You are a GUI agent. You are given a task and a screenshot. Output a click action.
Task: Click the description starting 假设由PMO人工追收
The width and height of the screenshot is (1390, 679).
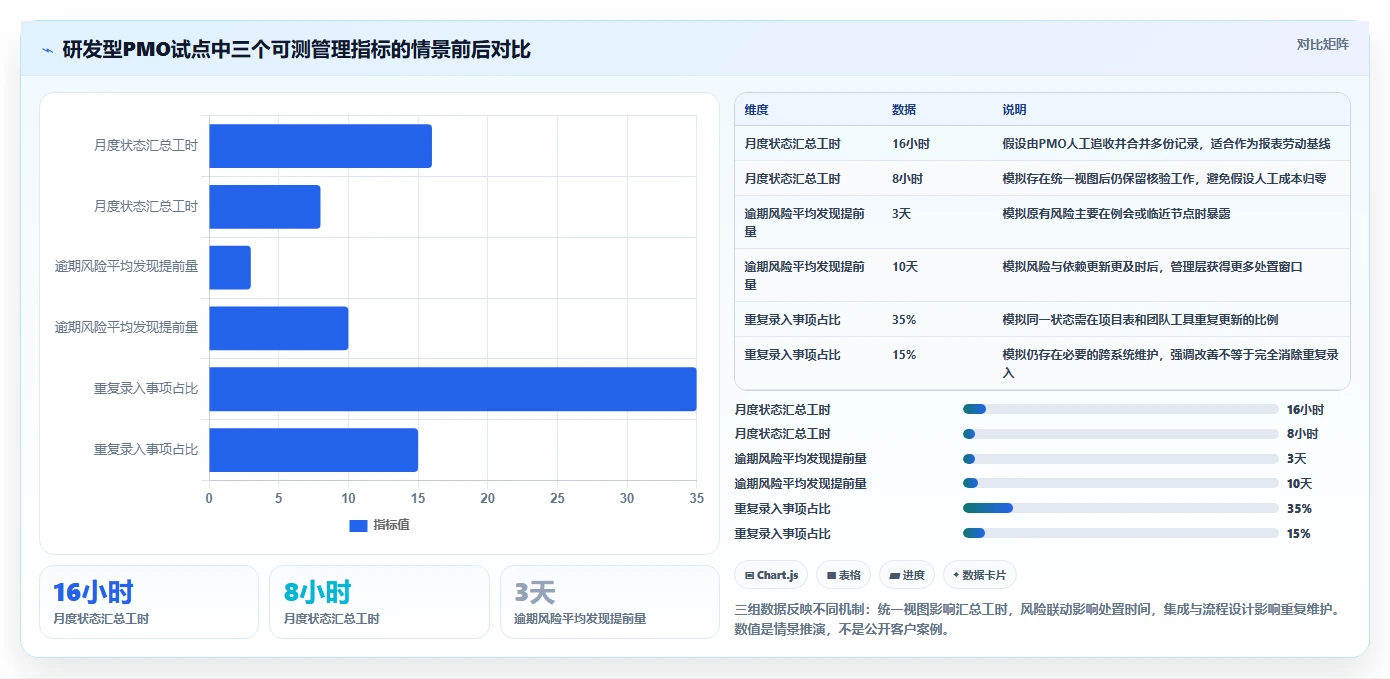[1167, 144]
